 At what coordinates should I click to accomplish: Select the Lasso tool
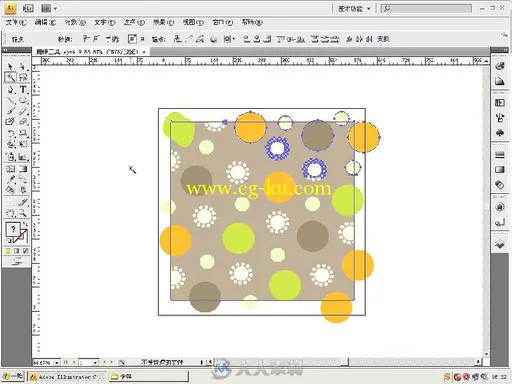point(23,78)
